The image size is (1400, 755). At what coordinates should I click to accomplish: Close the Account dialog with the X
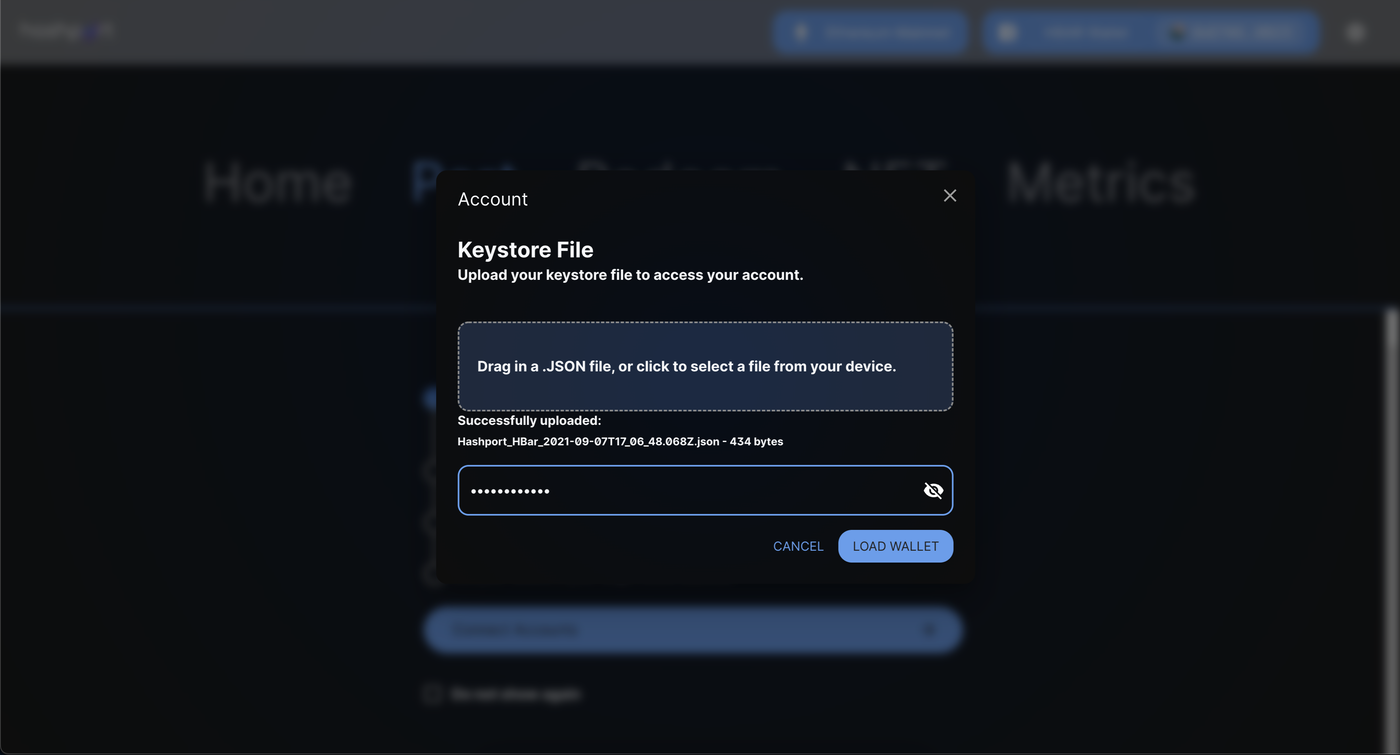click(950, 196)
